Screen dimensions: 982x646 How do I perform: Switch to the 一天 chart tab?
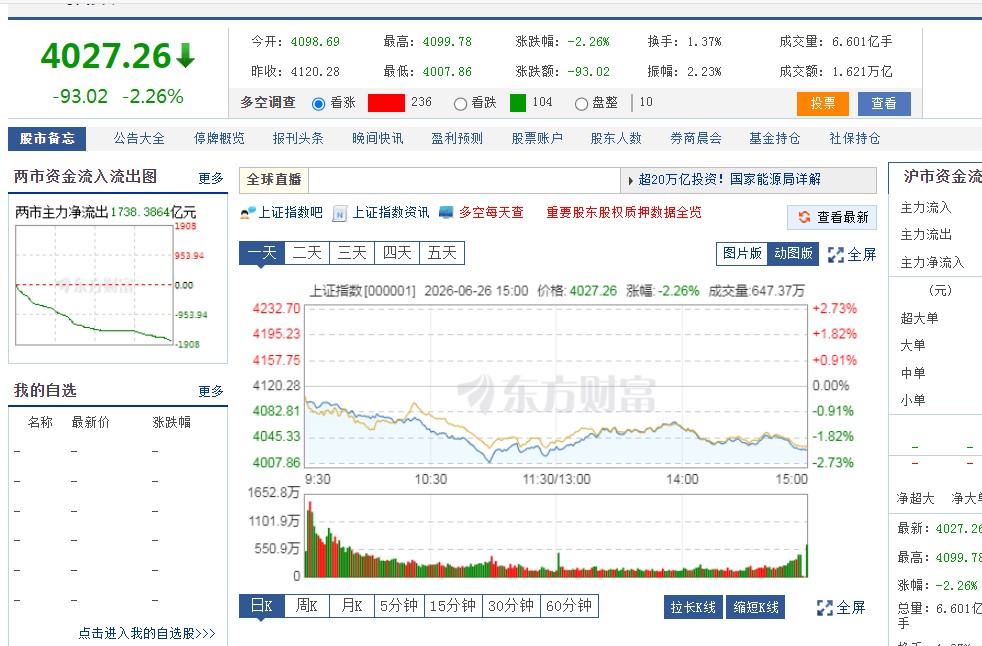click(x=262, y=253)
